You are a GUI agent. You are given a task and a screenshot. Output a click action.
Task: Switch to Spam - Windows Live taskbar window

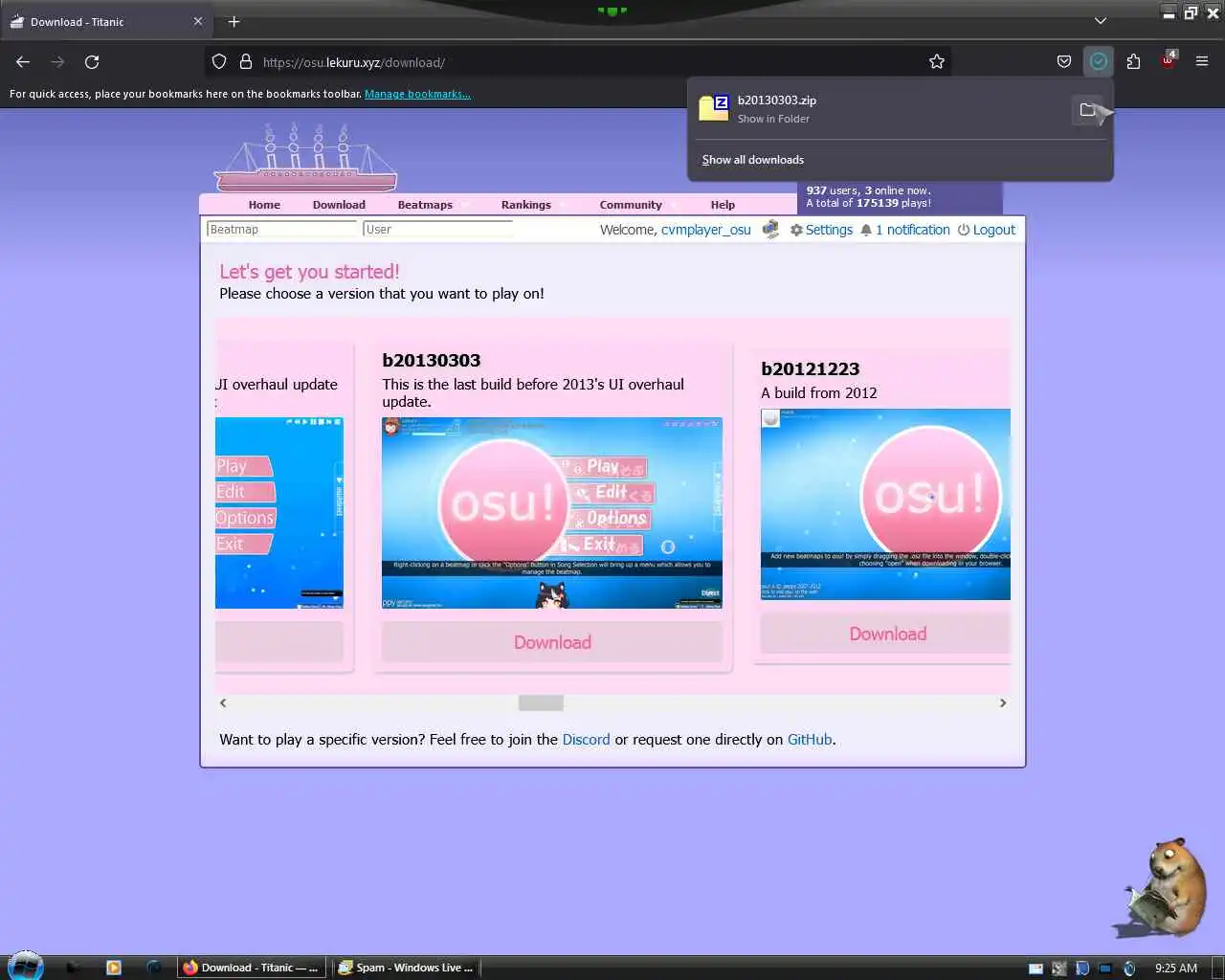click(x=406, y=968)
